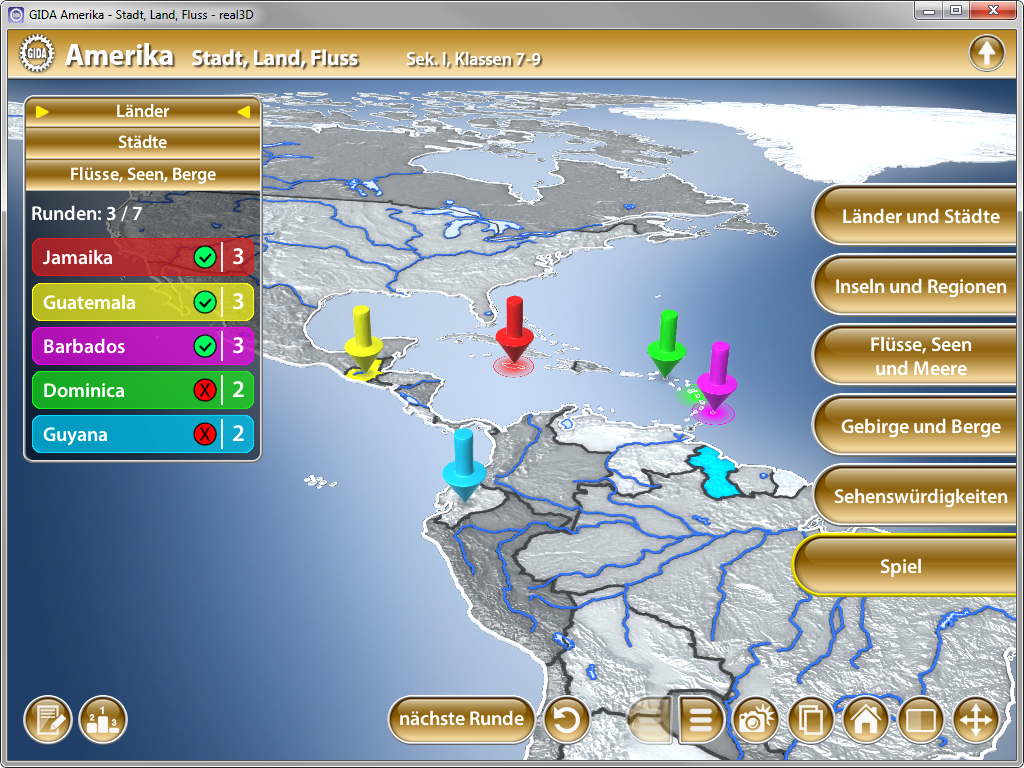This screenshot has width=1024, height=768.
Task: Click the green checkmark beside Jamaika
Action: pyautogui.click(x=205, y=258)
